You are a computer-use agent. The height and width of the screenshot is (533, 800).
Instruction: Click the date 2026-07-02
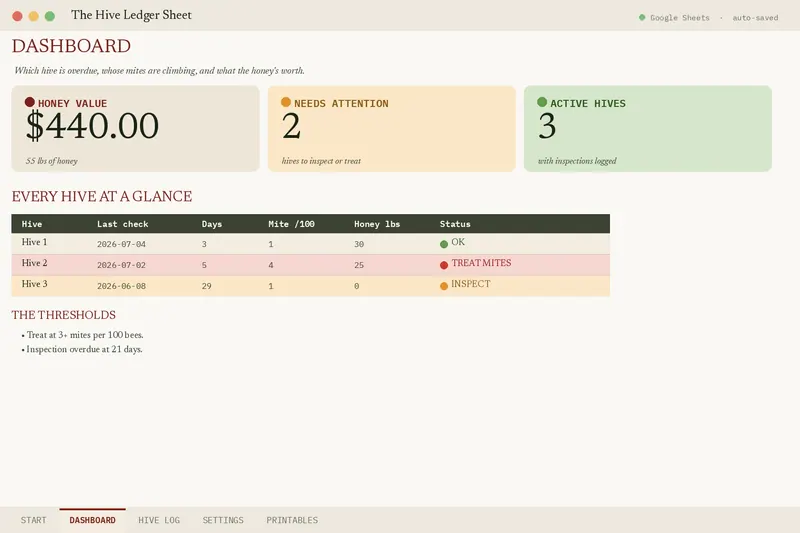tap(121, 265)
